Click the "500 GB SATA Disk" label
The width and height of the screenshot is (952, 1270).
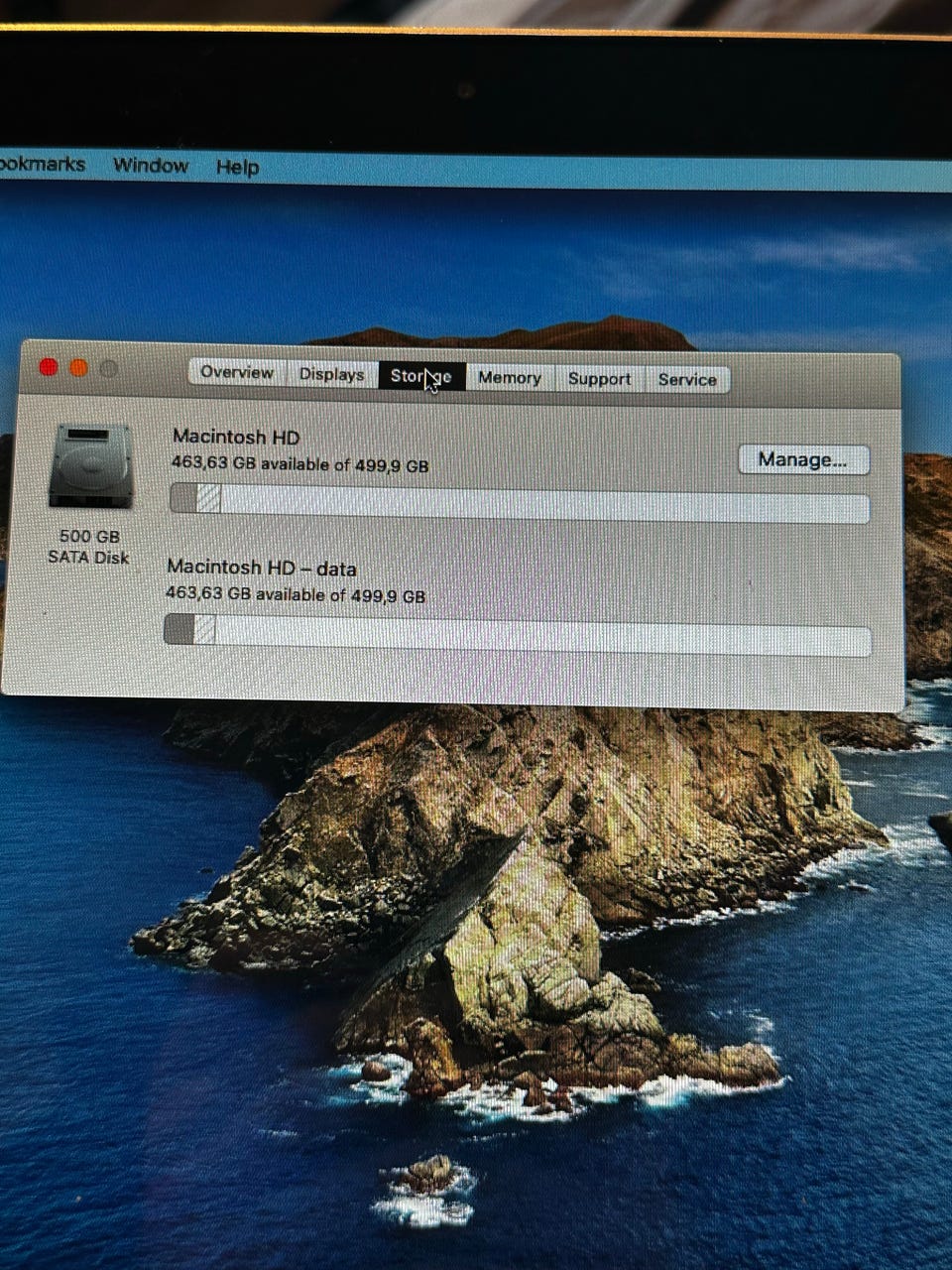tap(89, 547)
